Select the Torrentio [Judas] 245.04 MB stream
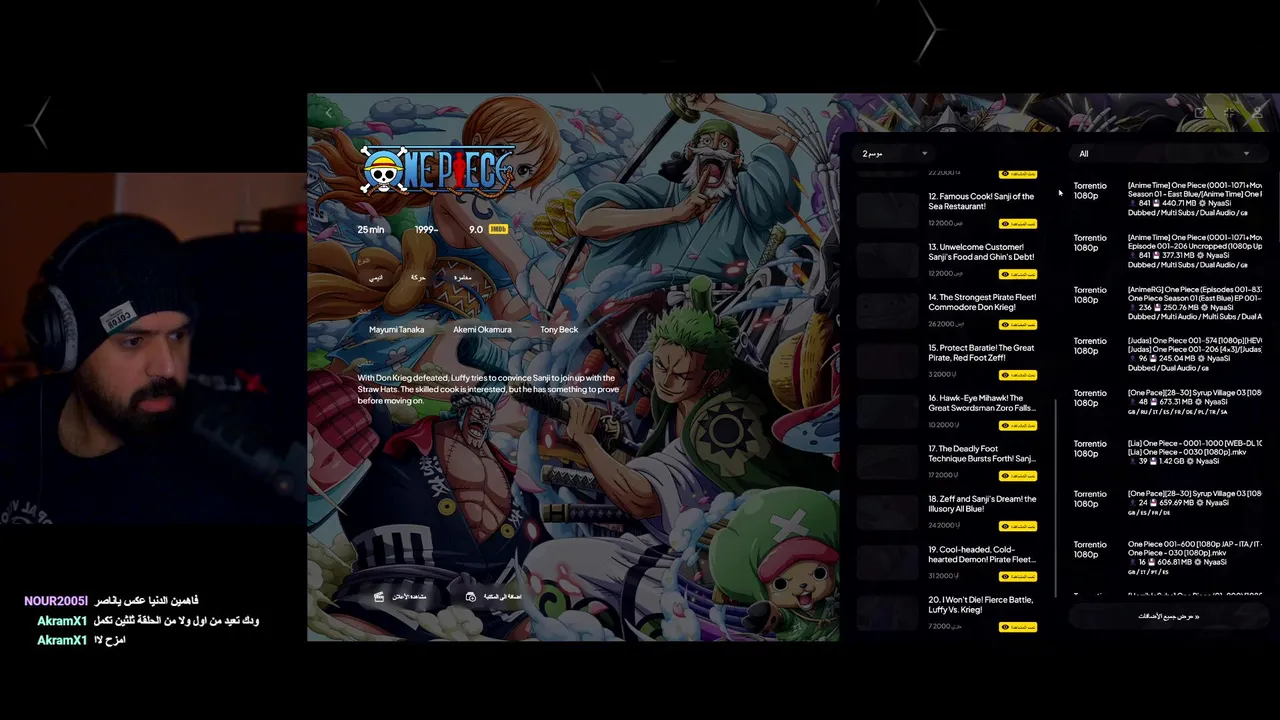 tap(1168, 354)
